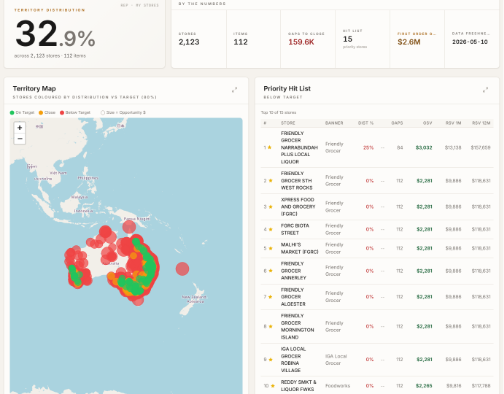Toggle the red Below Target legend entry
Viewport: 504px width, 394px height.
[x=75, y=113]
